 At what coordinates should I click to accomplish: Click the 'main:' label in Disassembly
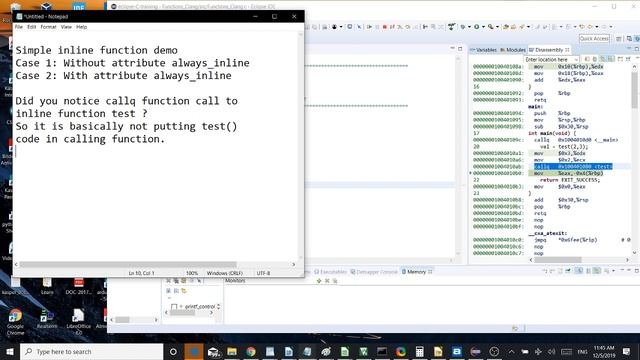(x=535, y=107)
